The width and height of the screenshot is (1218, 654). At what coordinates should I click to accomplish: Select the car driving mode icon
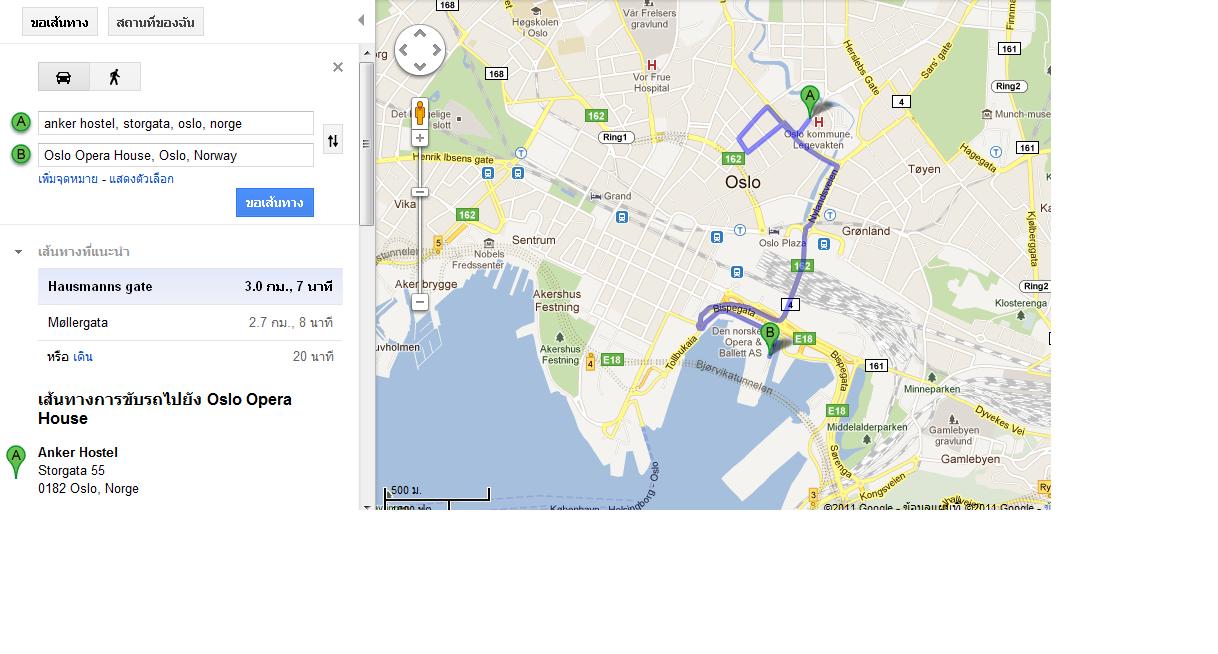(64, 77)
